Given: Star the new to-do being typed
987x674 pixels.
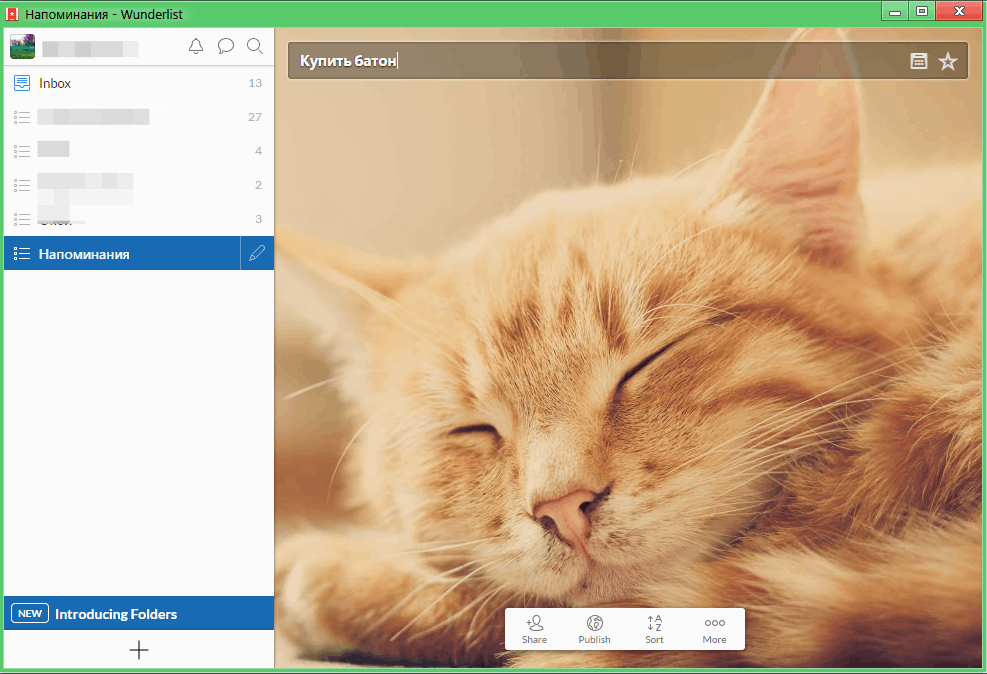Looking at the screenshot, I should point(948,61).
